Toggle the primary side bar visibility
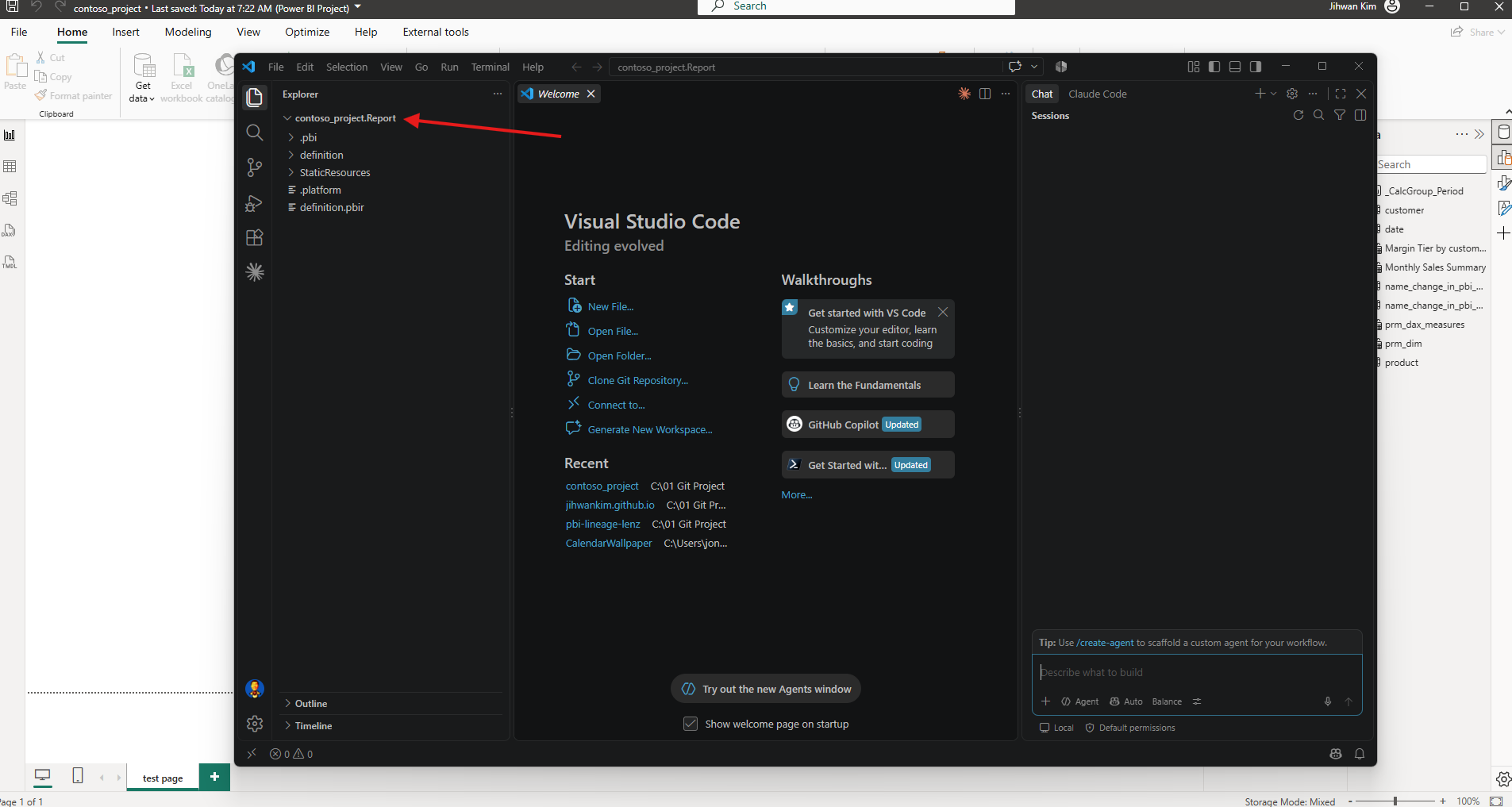 coord(1214,67)
